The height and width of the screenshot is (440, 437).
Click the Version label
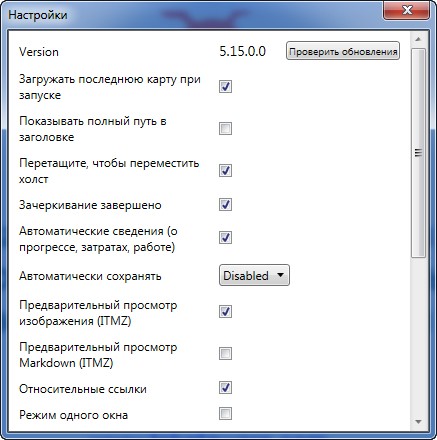(39, 52)
